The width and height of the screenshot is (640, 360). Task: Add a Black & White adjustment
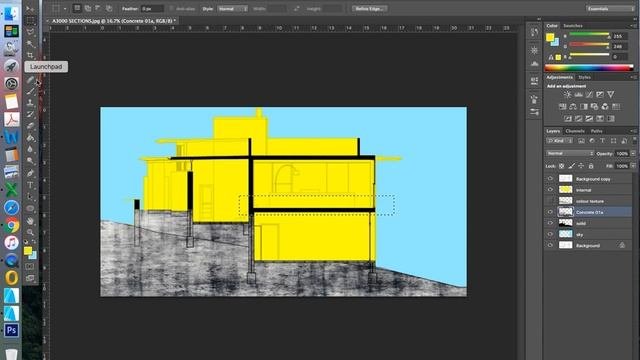tap(584, 107)
